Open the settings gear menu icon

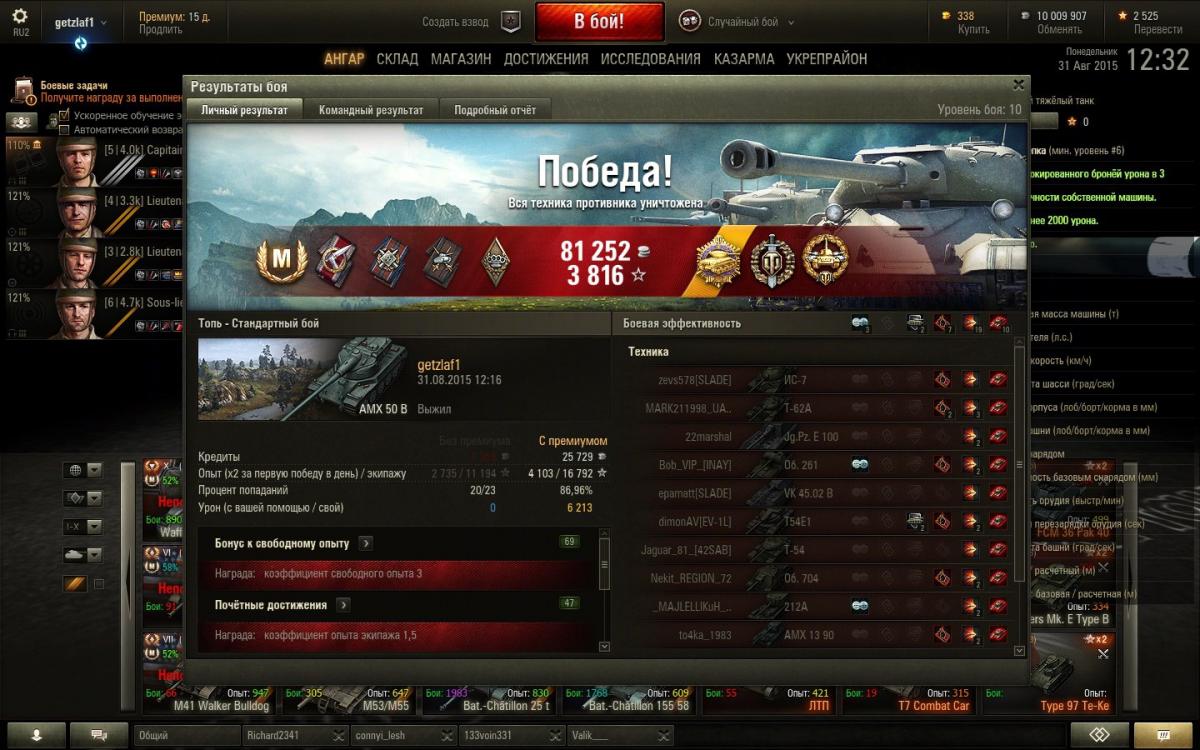20,17
